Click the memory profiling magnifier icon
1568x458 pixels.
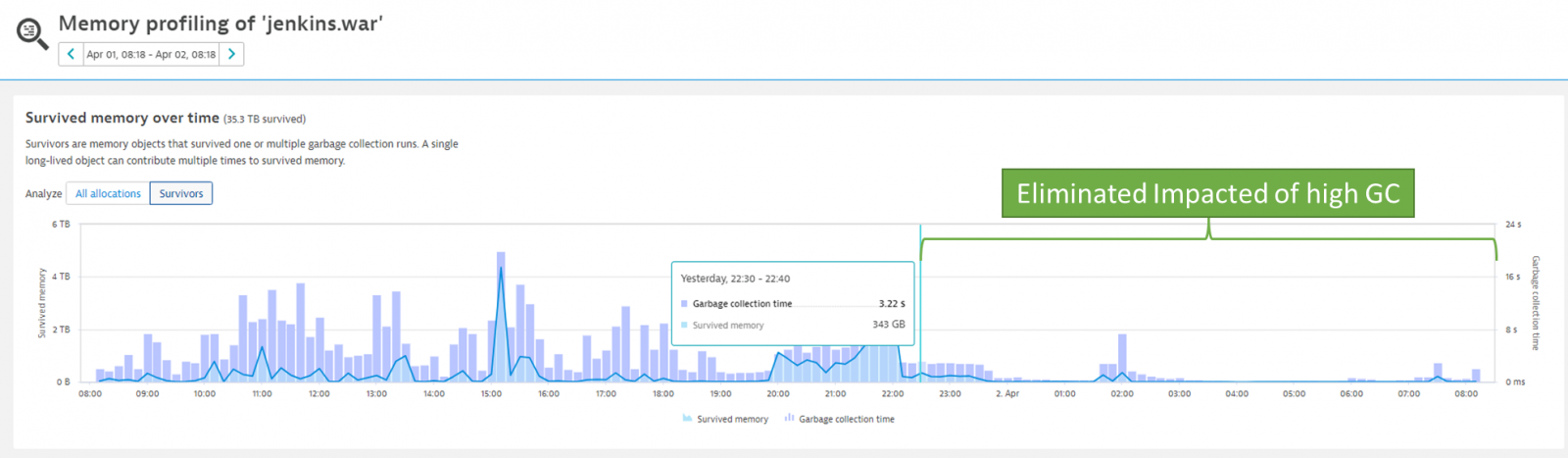tap(31, 33)
